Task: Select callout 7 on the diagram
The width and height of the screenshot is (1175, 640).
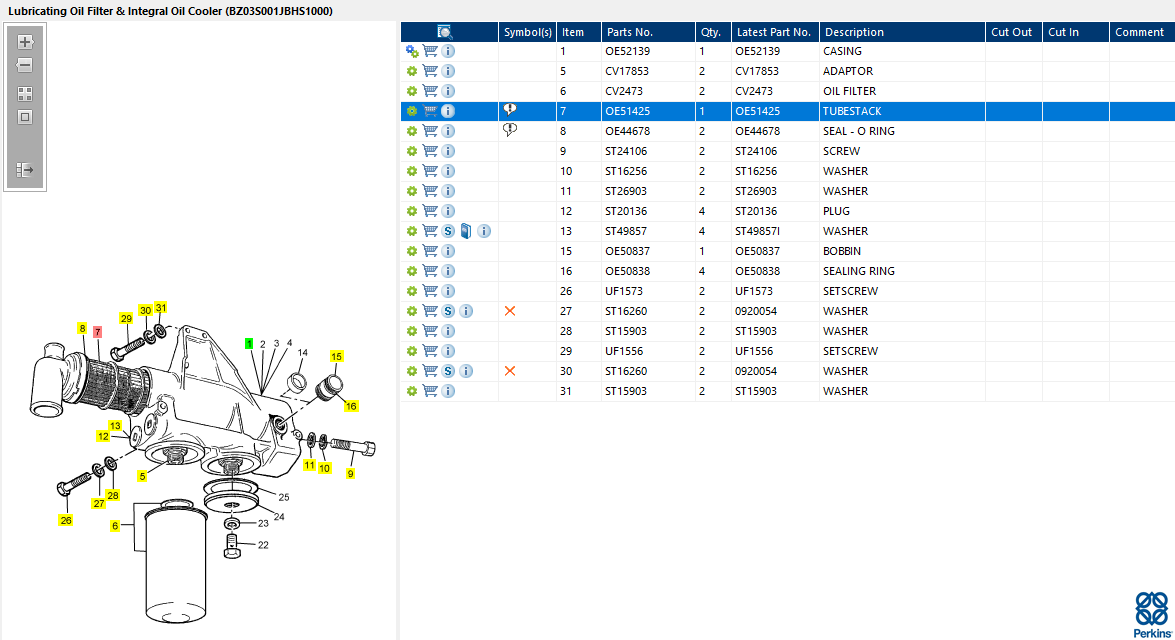Action: (x=97, y=331)
